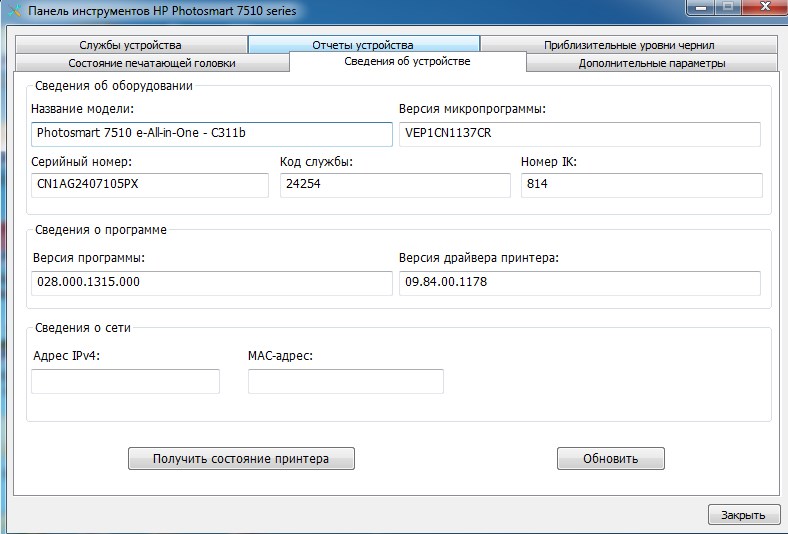Select Состояние печатающей головки tab
This screenshot has width=788, height=534.
pos(152,63)
